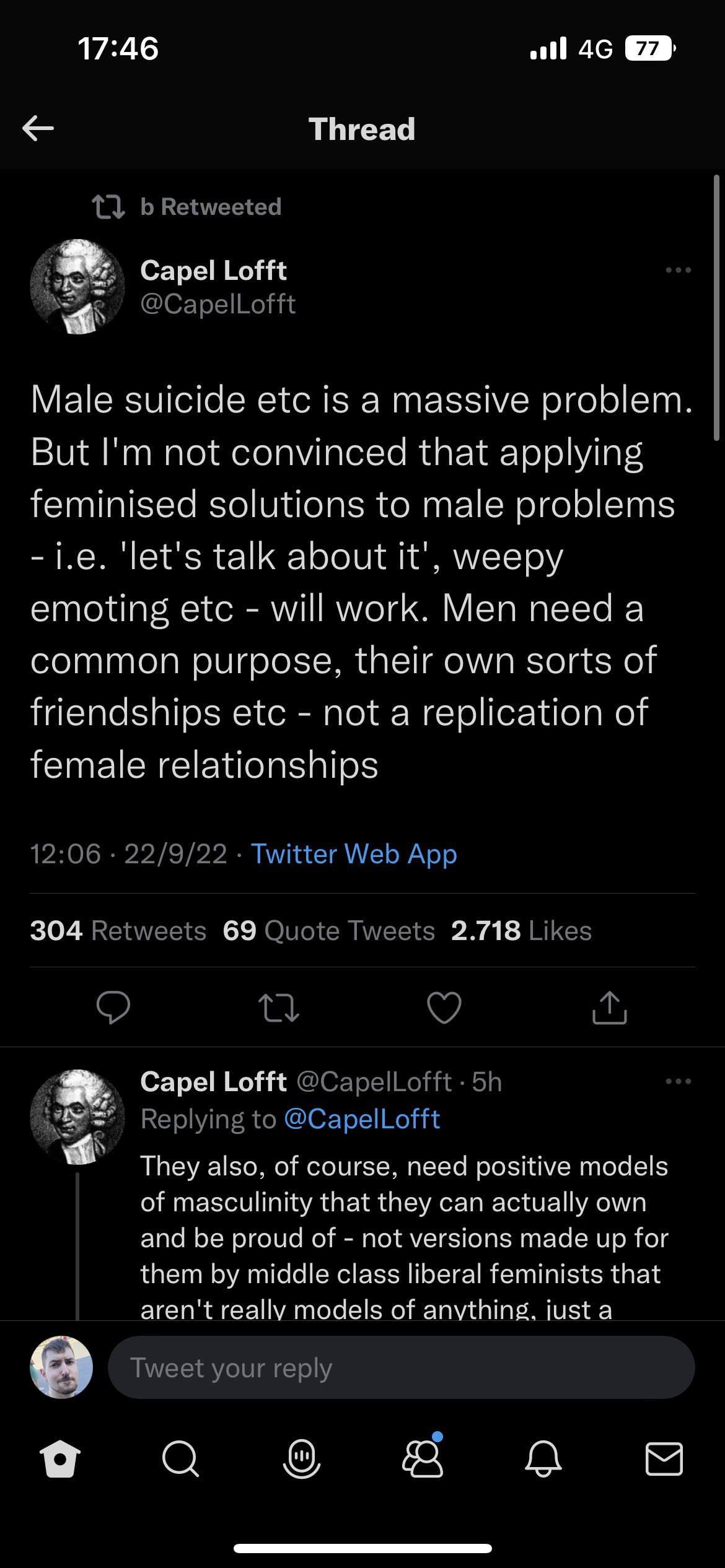Like the main tweet

point(444,1007)
